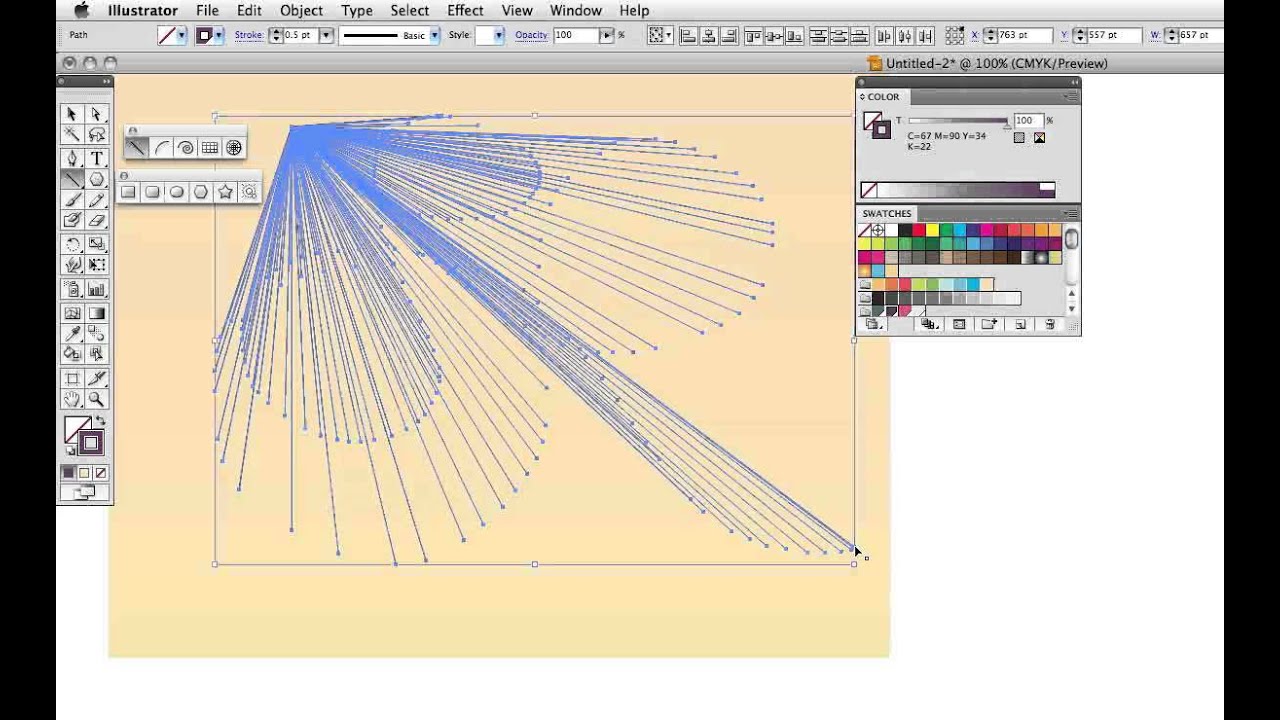
Task: Open the File menu
Action: pyautogui.click(x=207, y=10)
